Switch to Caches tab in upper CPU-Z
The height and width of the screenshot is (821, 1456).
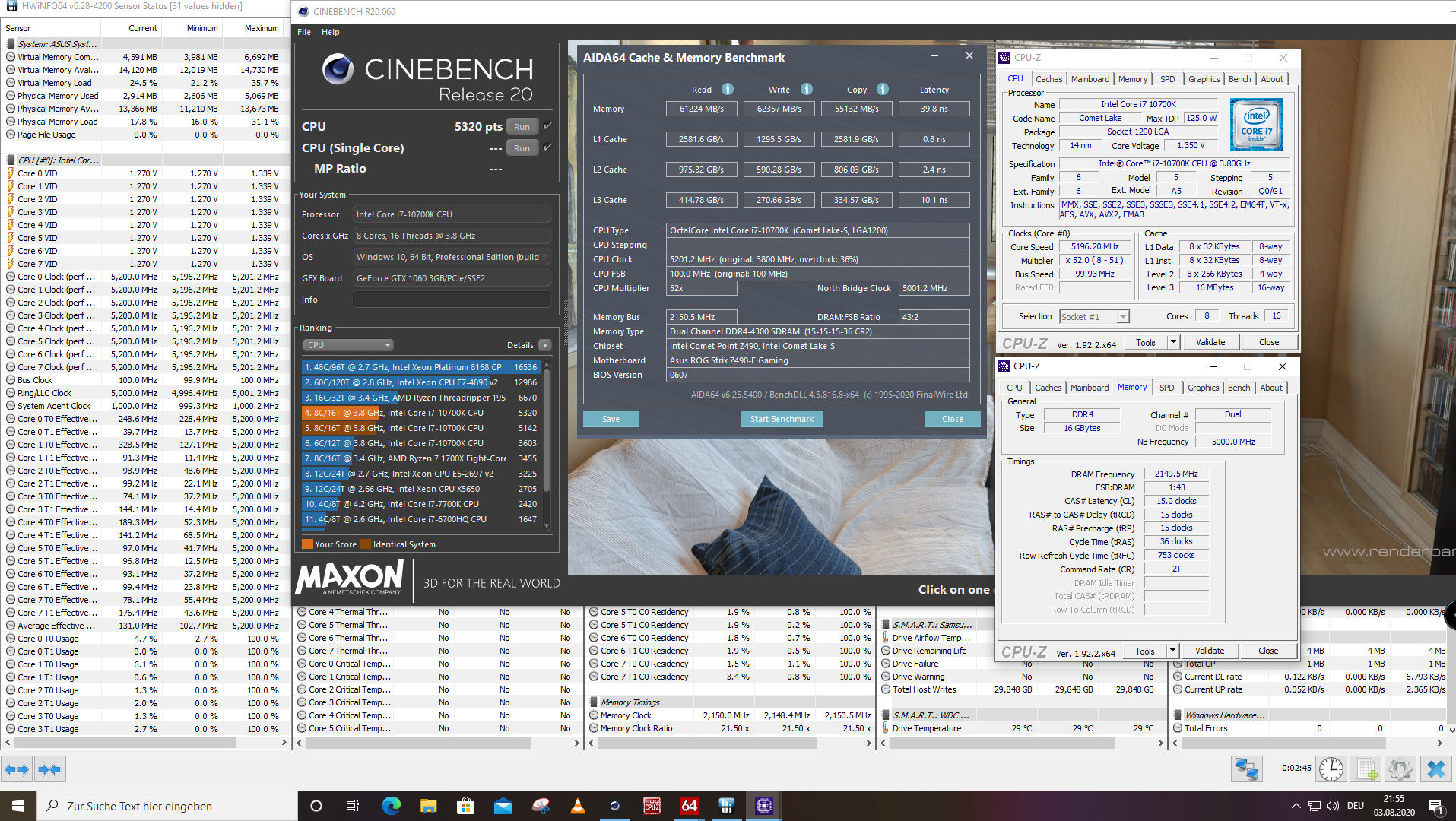[1048, 79]
